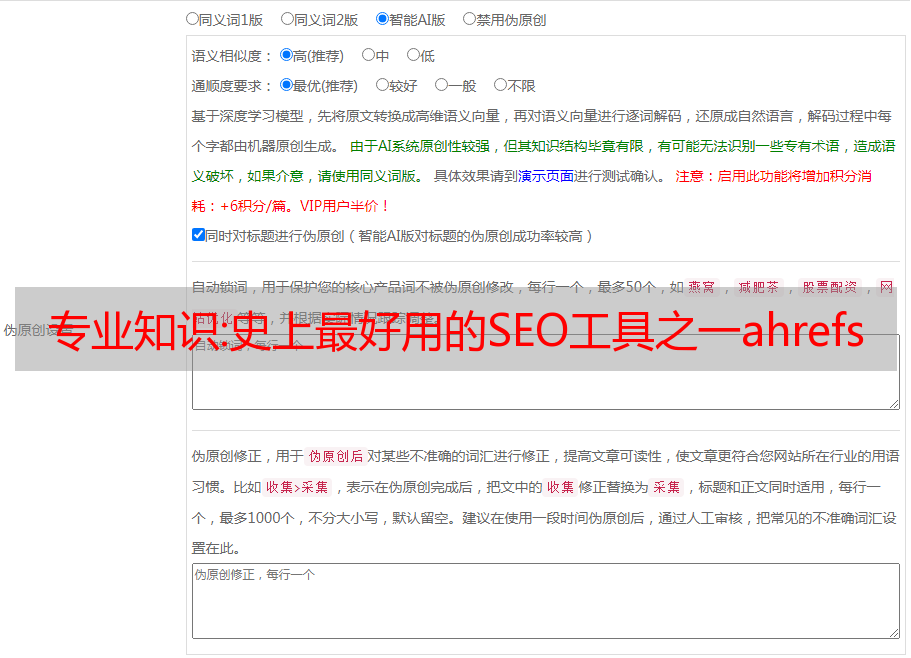Viewport: 911px width, 658px height.
Task: Toggle 同时对标题进行伪原创 checkbox
Action: coord(198,235)
